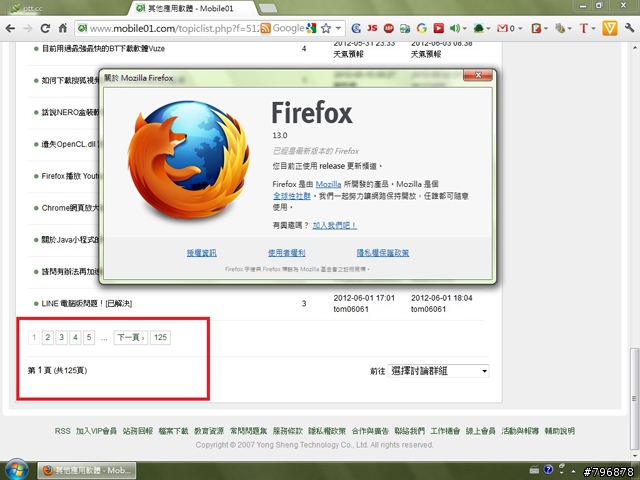
Task: Go to page 2 in pagination
Action: [x=48, y=338]
